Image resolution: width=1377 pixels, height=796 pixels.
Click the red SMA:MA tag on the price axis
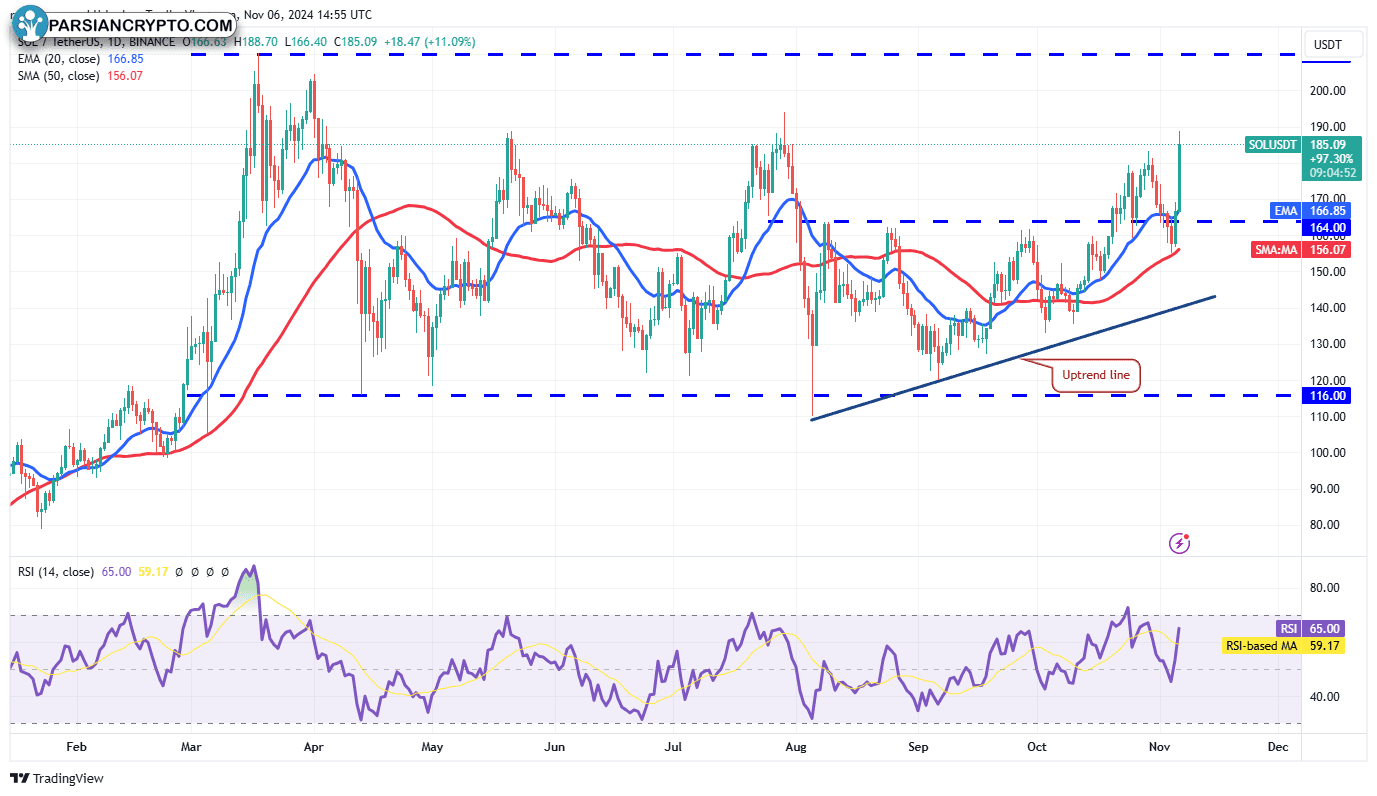(x=1277, y=250)
